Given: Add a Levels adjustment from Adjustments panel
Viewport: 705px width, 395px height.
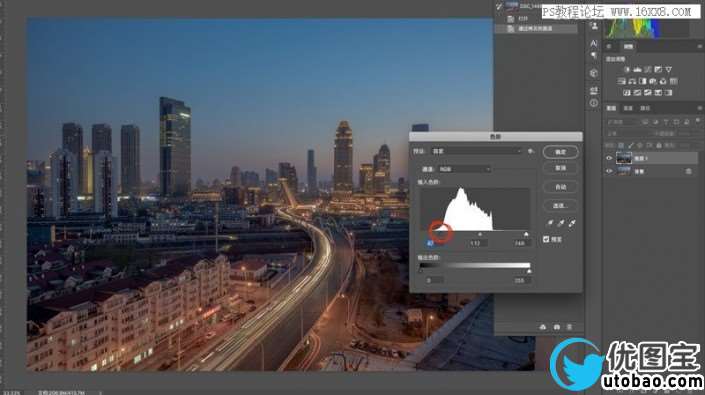Looking at the screenshot, I should pos(638,70).
